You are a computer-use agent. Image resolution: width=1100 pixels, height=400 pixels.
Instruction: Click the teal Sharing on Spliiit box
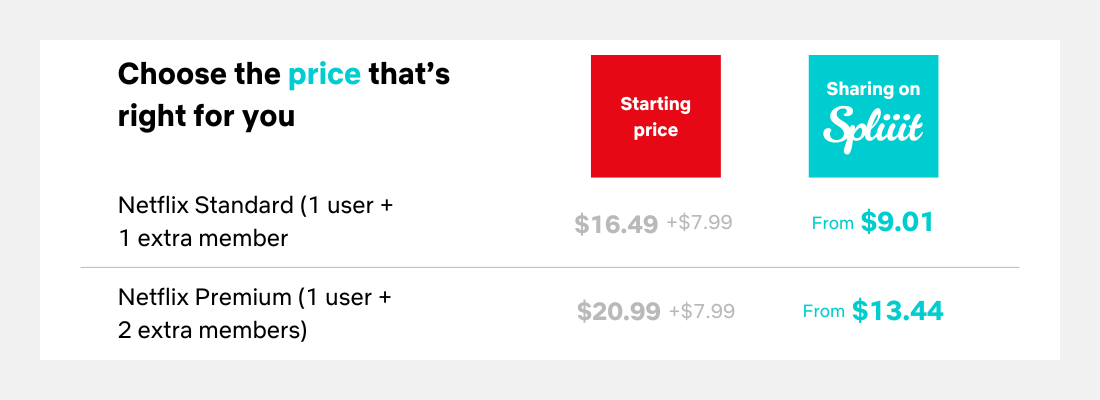point(873,116)
